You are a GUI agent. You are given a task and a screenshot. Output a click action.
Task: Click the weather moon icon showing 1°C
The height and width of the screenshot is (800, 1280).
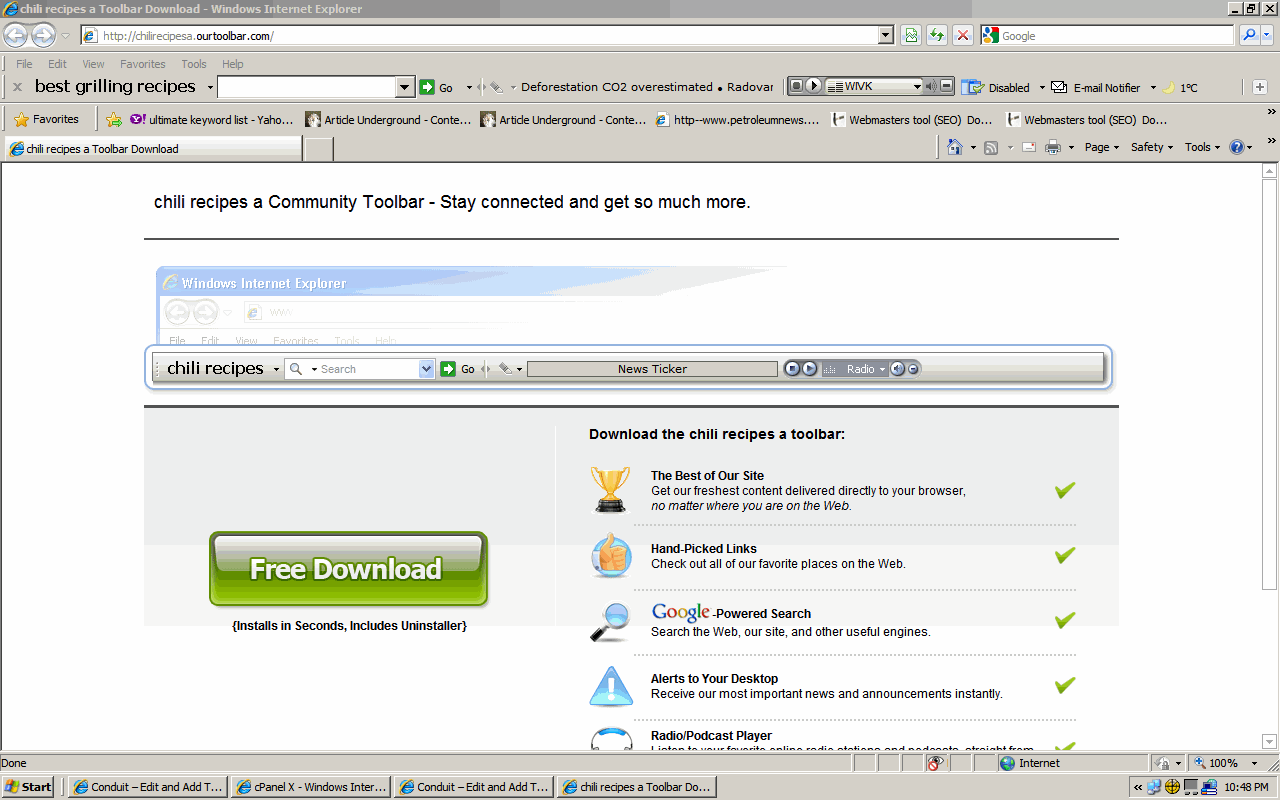click(1169, 87)
